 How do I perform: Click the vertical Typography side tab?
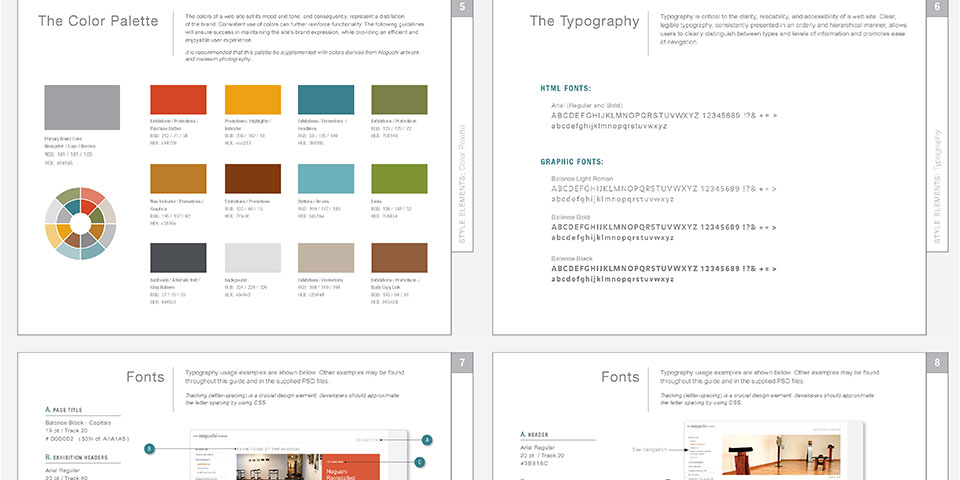[936, 185]
